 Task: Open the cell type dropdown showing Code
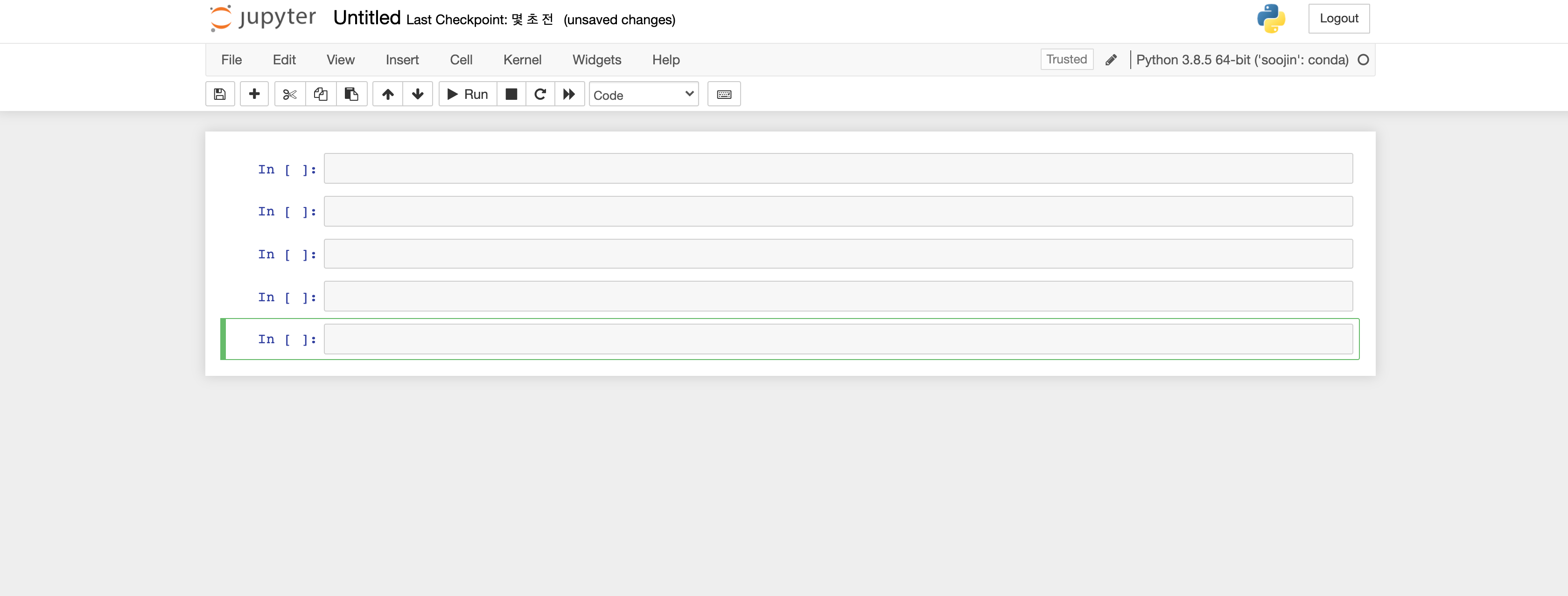644,94
